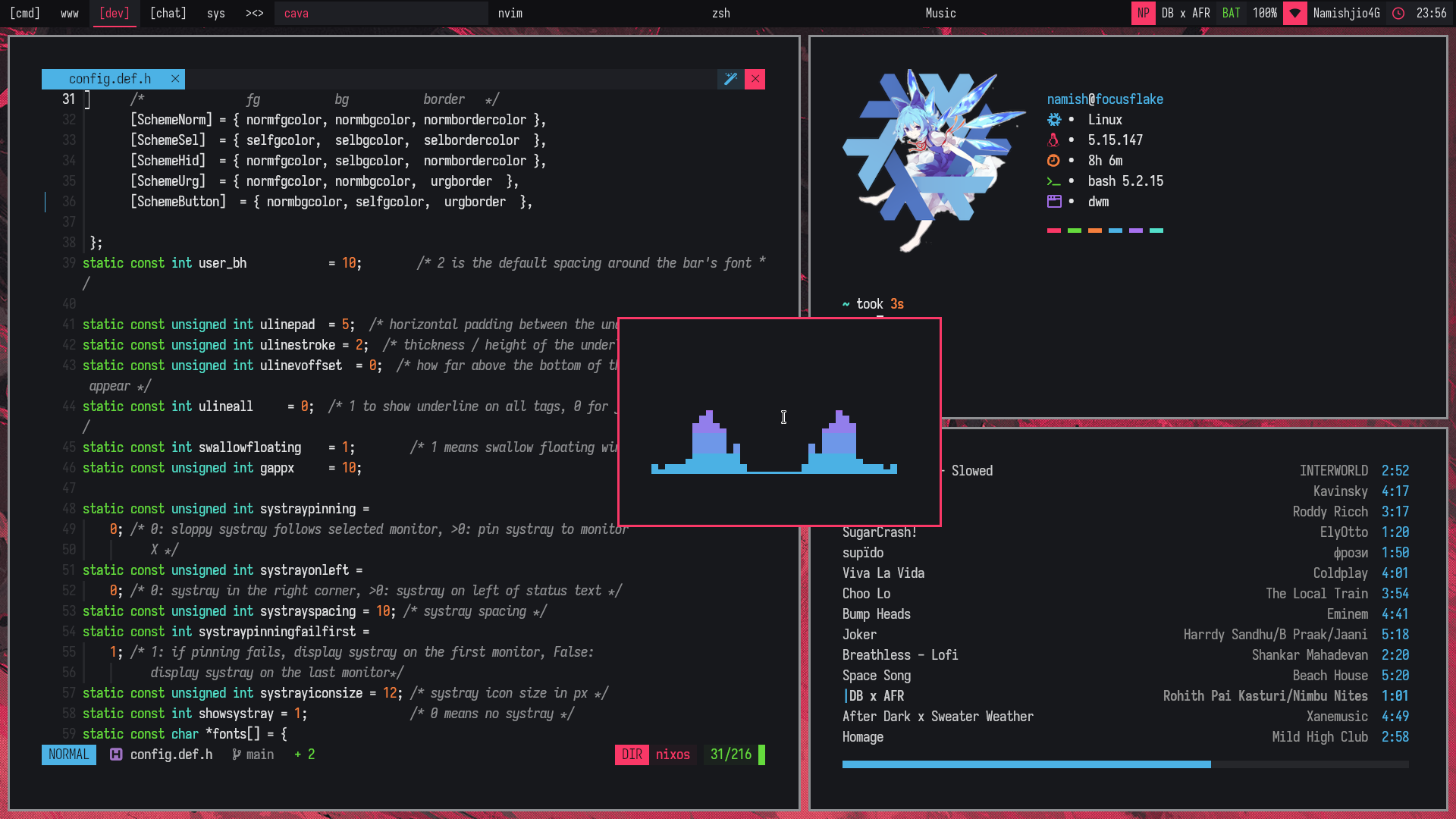Focus the zsh window title in bar
Screen dimensions: 1456x819
click(x=810, y=13)
